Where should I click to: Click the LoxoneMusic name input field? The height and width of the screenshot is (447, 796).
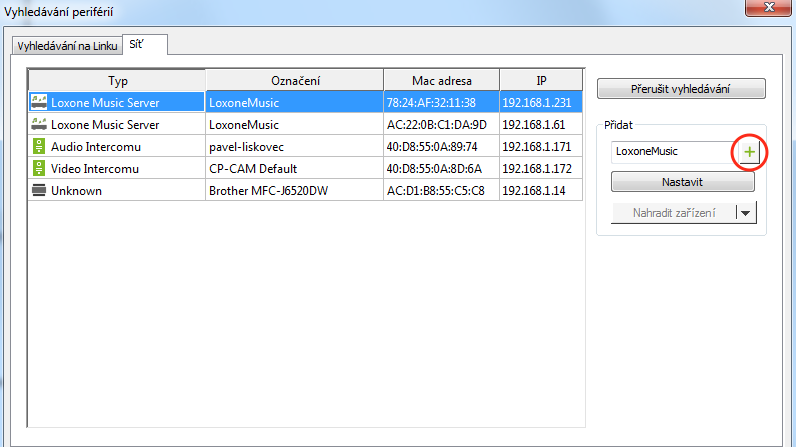[673, 152]
